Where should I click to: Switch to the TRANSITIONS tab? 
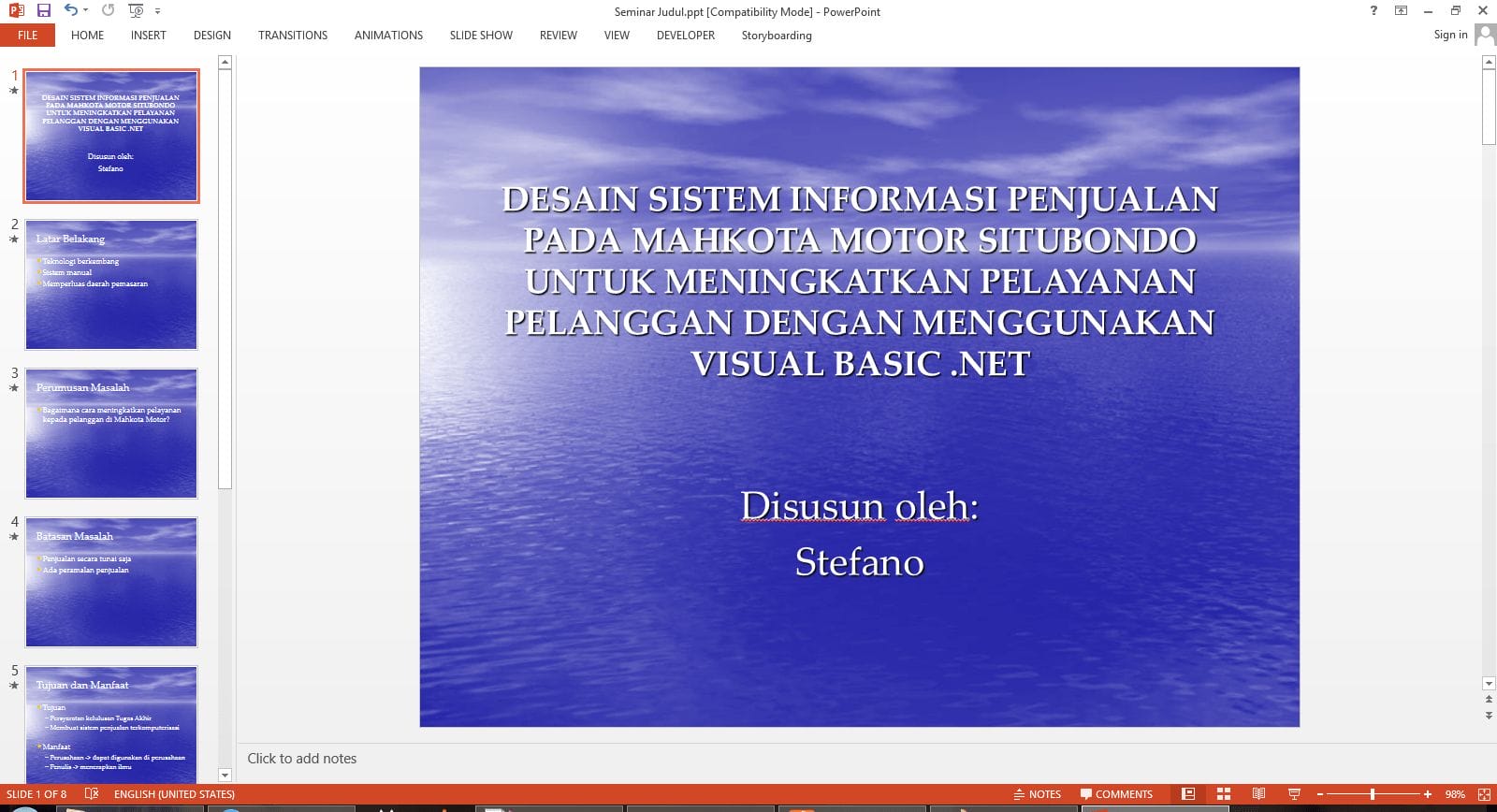[x=293, y=36]
